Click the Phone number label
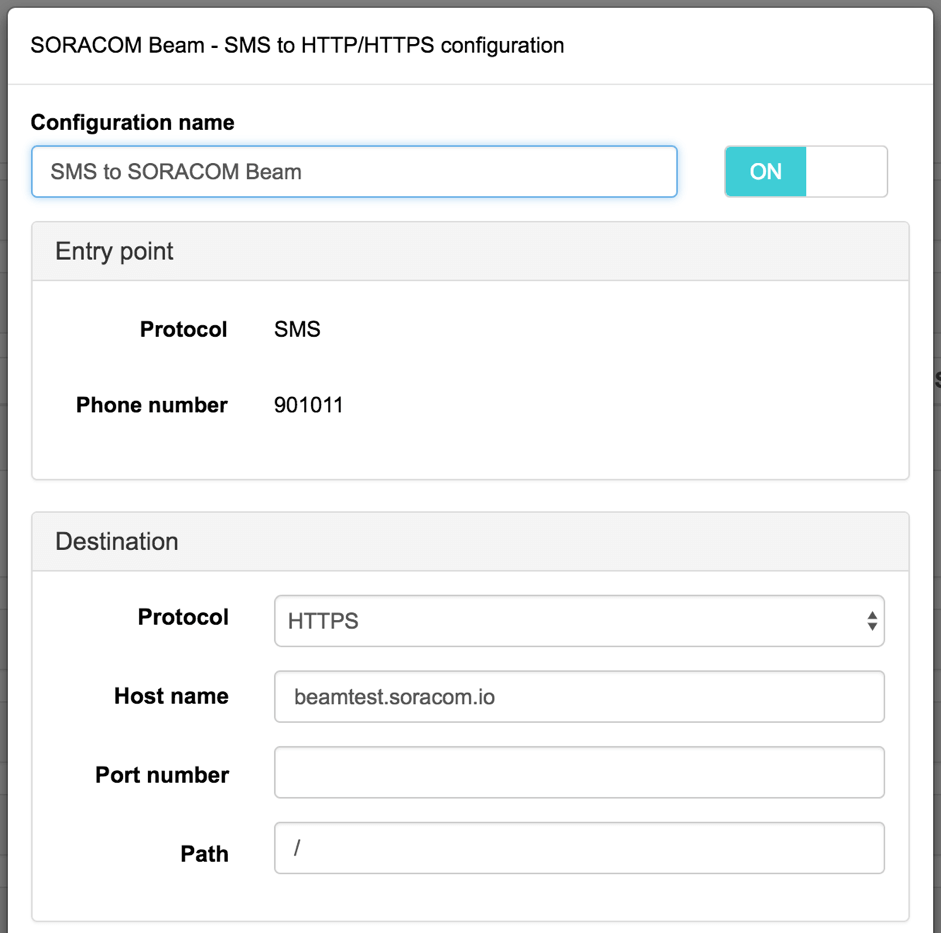941x933 pixels. pyautogui.click(x=151, y=405)
